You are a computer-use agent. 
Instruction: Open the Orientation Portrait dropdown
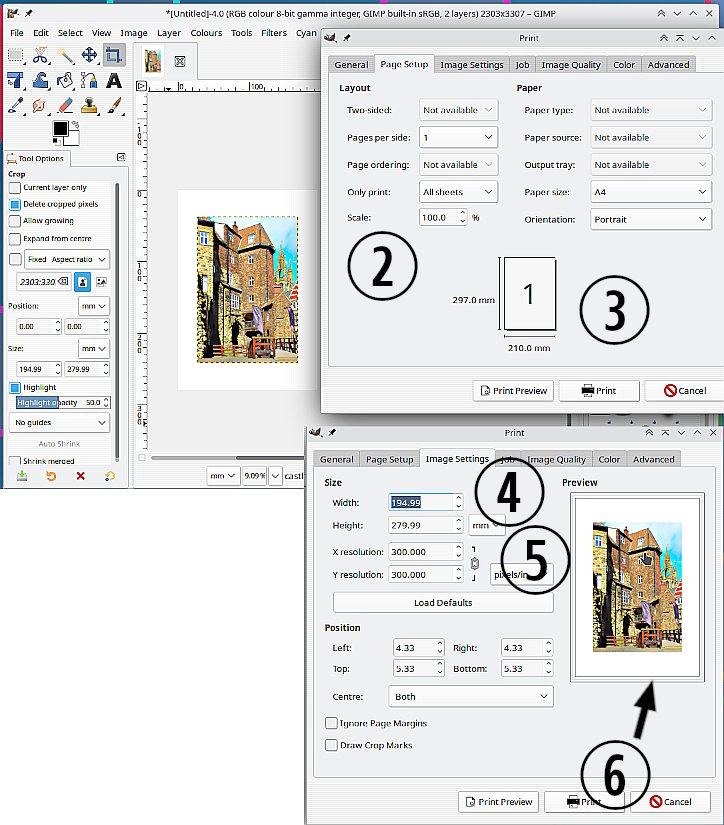(651, 219)
